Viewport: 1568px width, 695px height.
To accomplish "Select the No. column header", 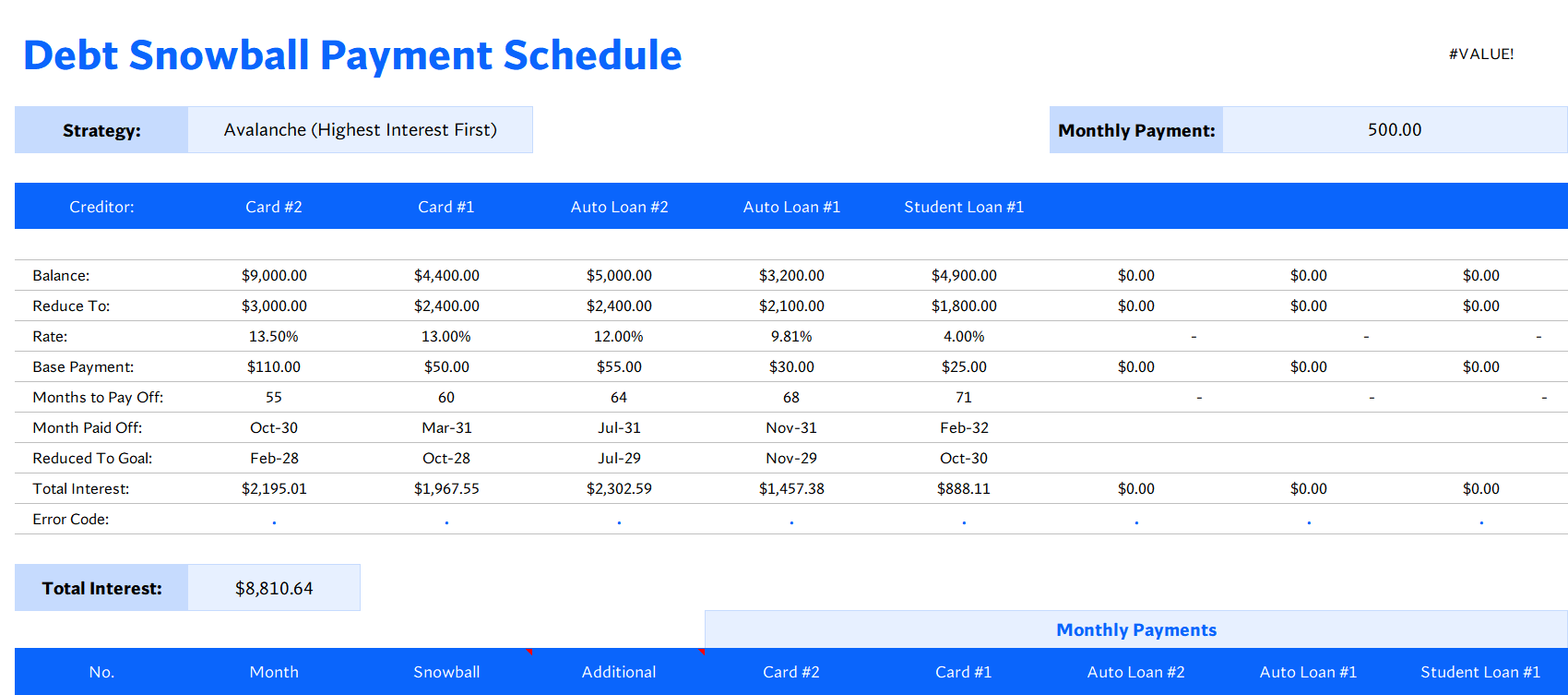I will 101,672.
